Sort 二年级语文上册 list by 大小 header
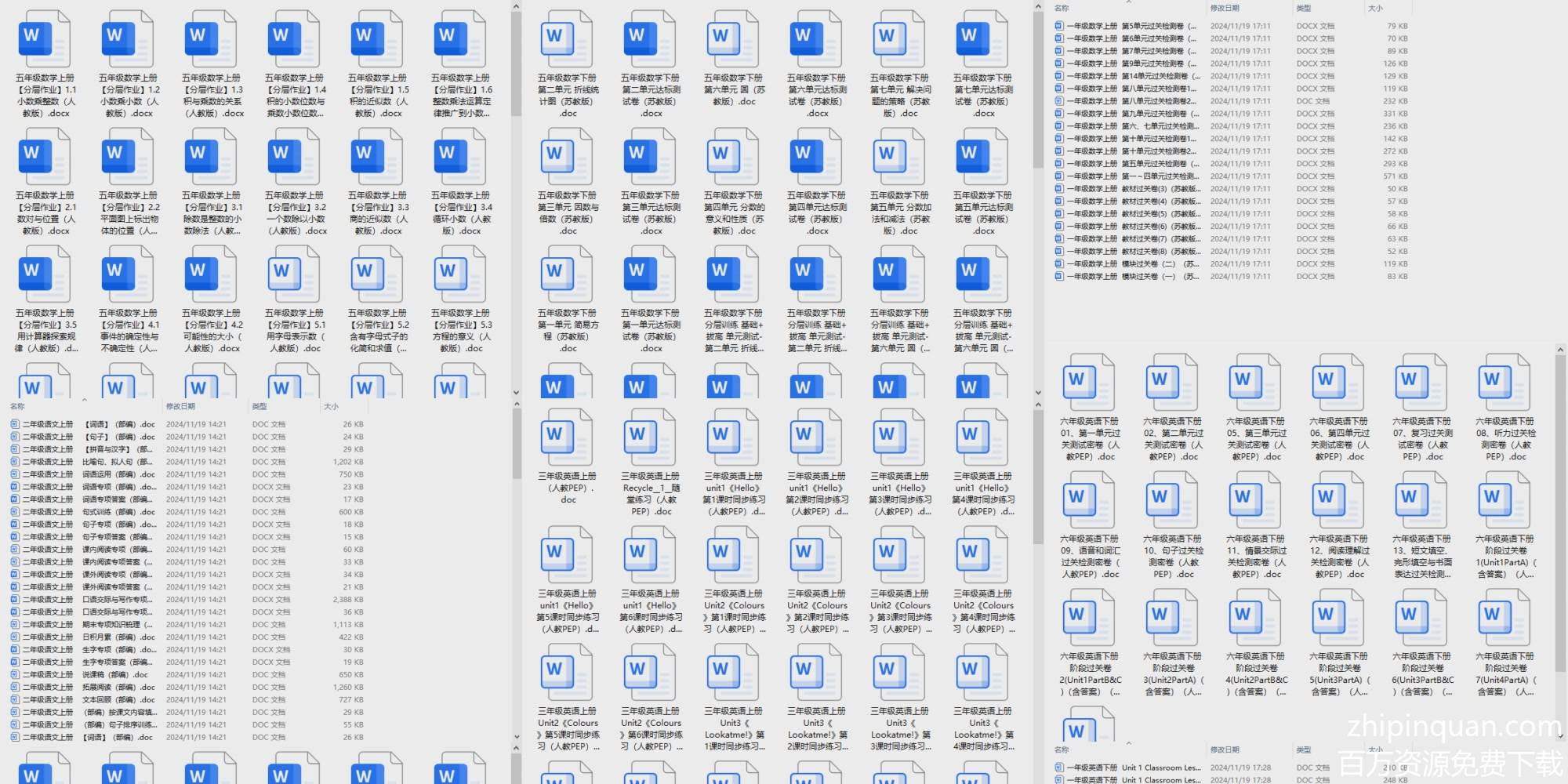 [332, 406]
